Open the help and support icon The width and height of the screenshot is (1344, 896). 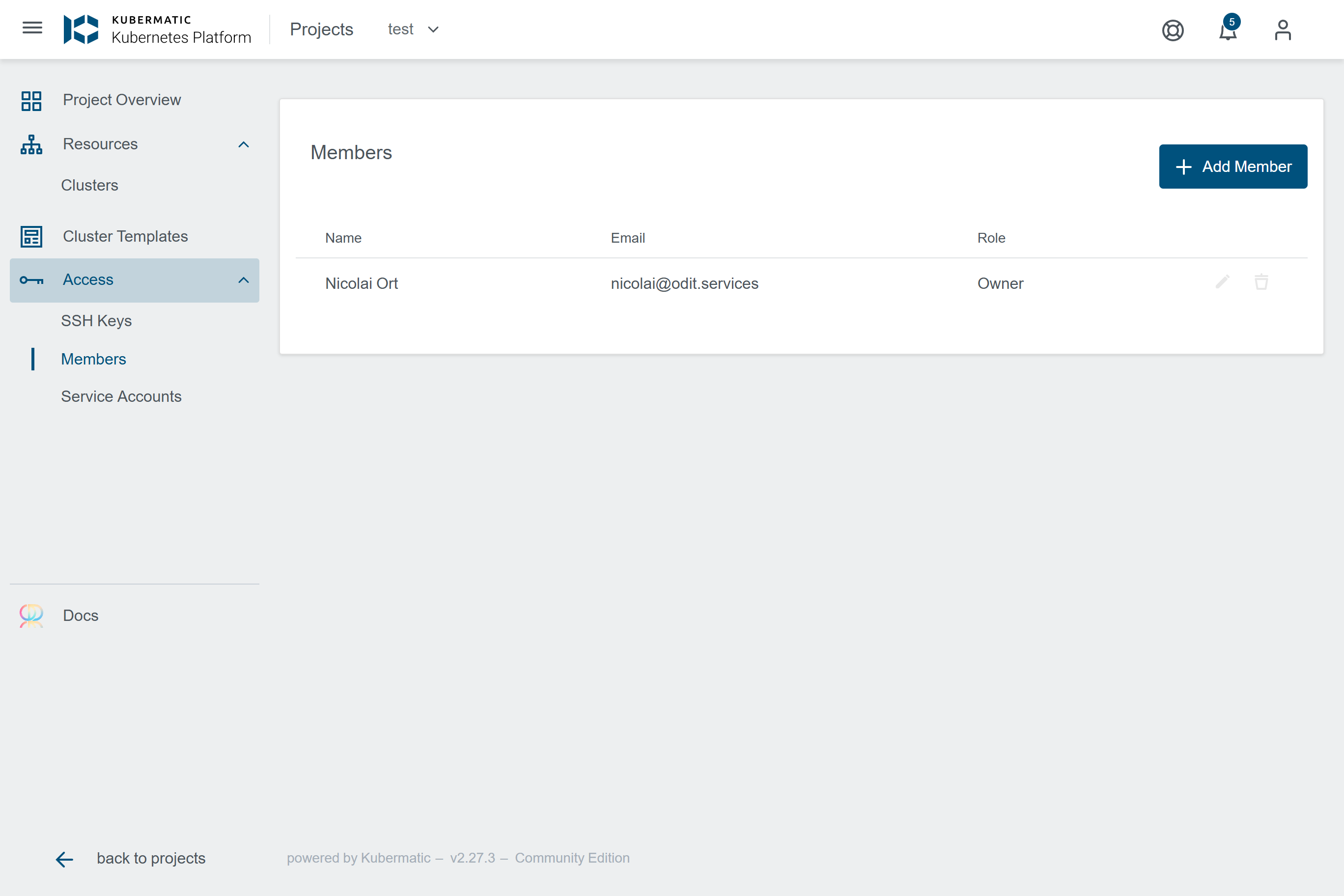tap(1173, 29)
